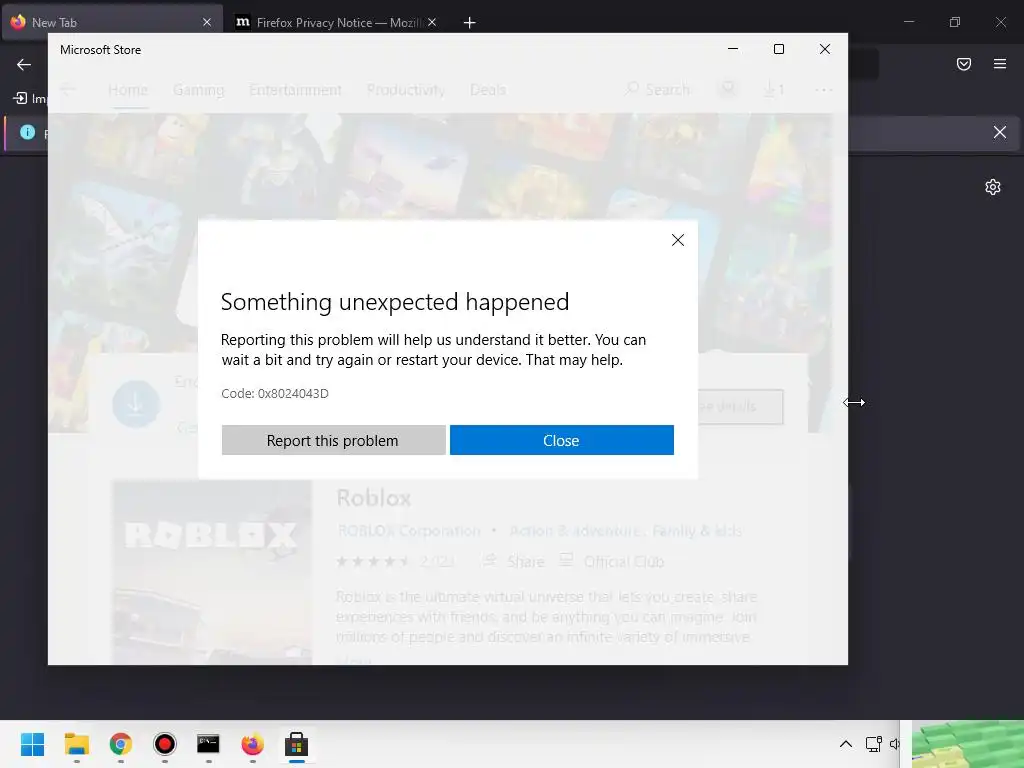Open the Home tab in Microsoft Store
The image size is (1024, 768).
(x=128, y=89)
